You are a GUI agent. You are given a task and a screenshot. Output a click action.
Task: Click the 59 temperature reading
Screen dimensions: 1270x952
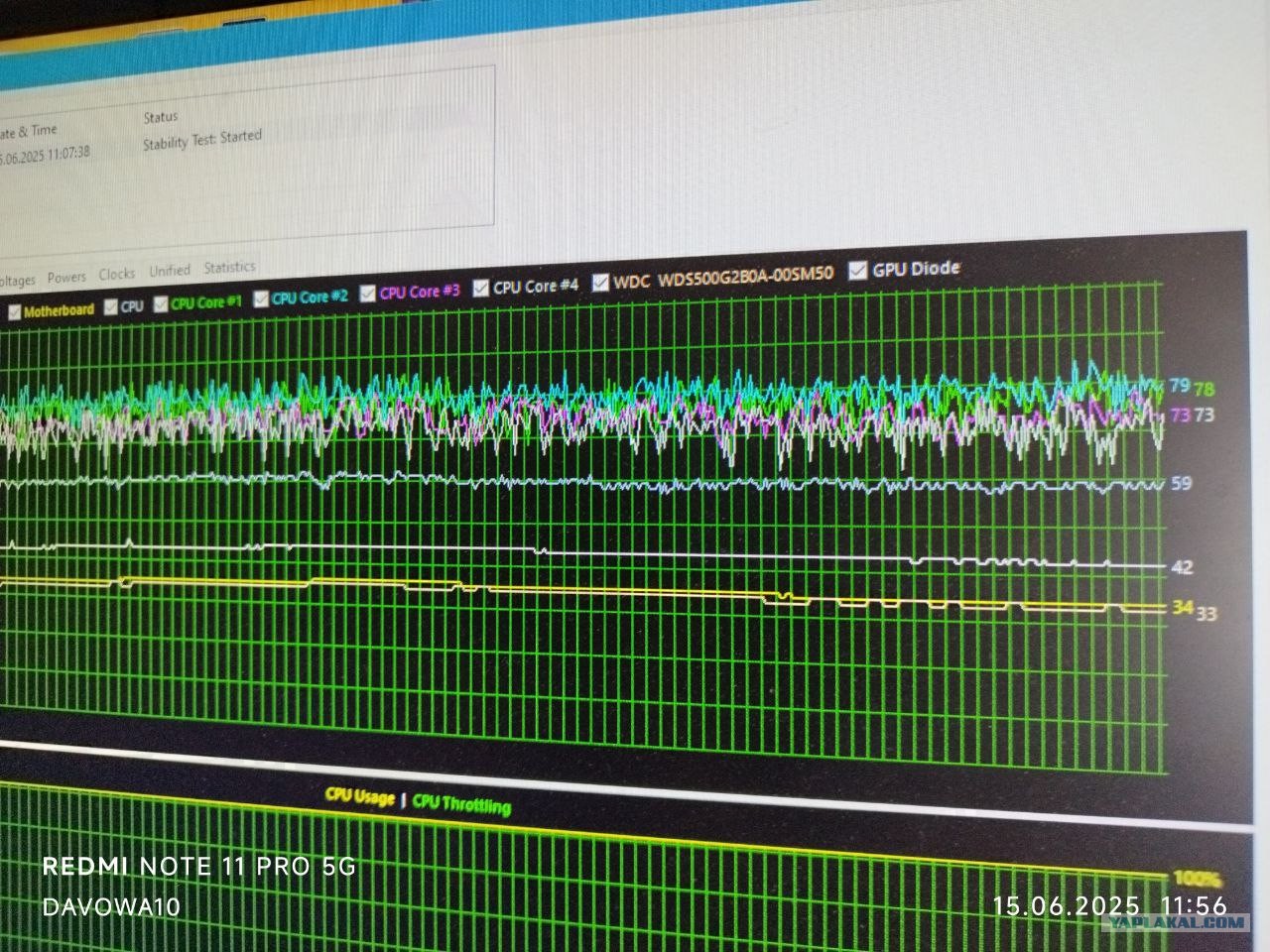pos(1182,484)
